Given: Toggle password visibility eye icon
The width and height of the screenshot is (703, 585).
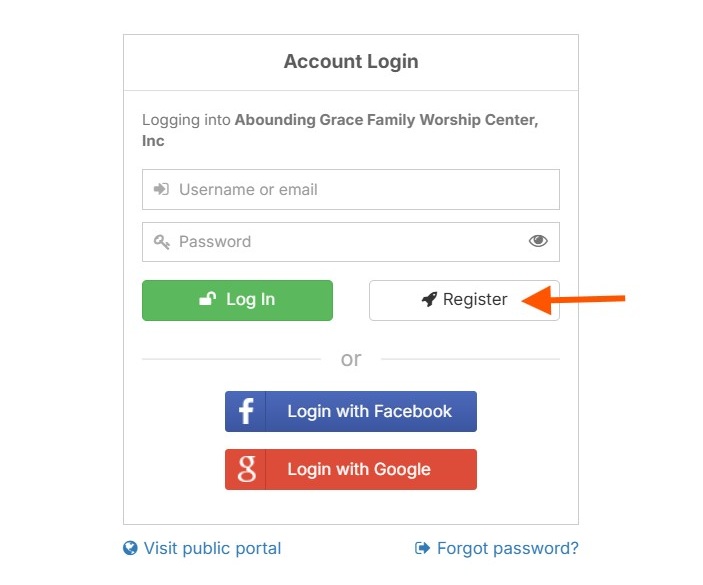Looking at the screenshot, I should (x=538, y=241).
